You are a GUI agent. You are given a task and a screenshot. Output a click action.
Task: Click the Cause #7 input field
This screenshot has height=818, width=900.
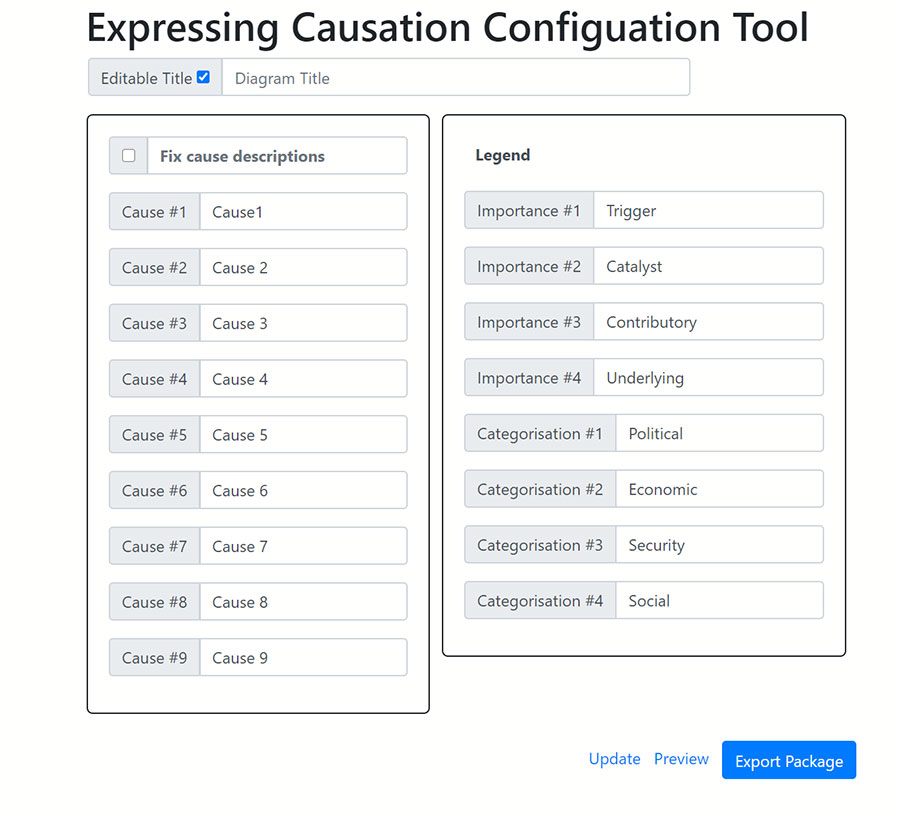[x=303, y=547]
